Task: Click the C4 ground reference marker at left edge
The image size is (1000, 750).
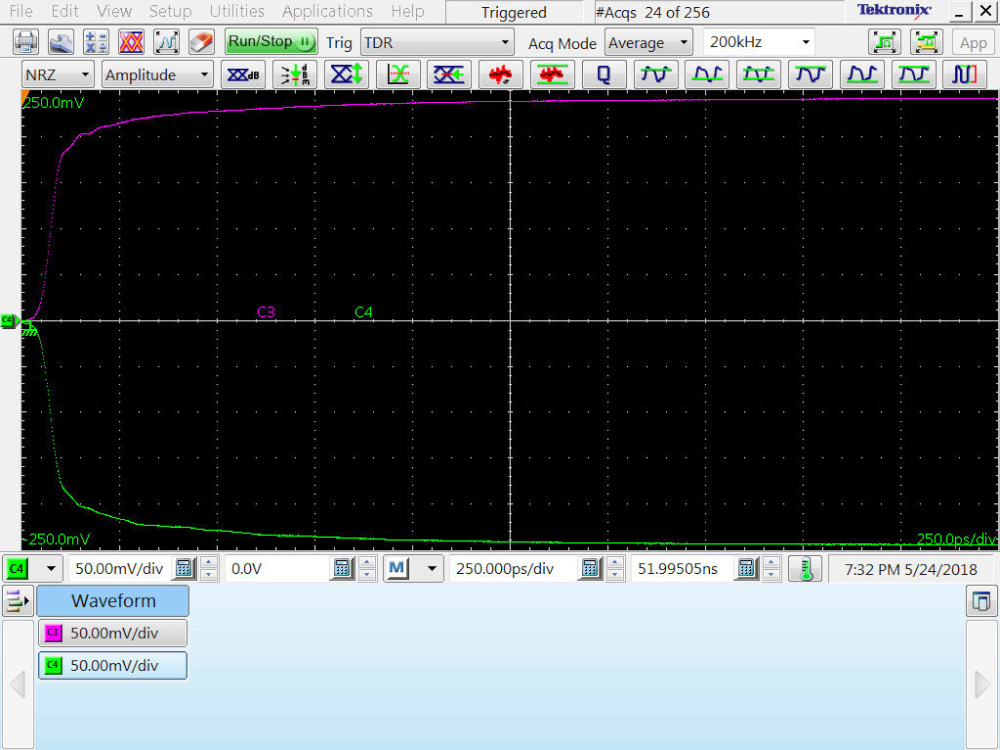Action: click(10, 320)
